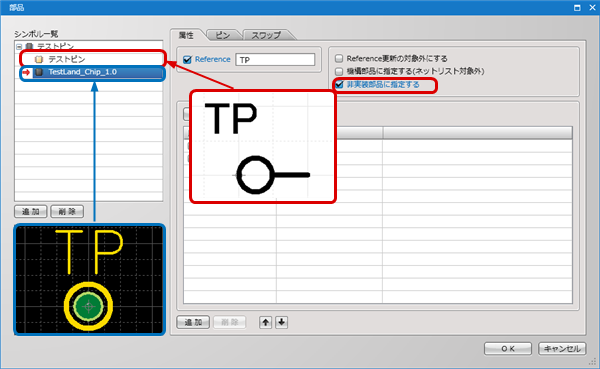This screenshot has width=600, height=369.
Task: Click the disabled 削除 button below attribute table
Action: pyautogui.click(x=230, y=322)
